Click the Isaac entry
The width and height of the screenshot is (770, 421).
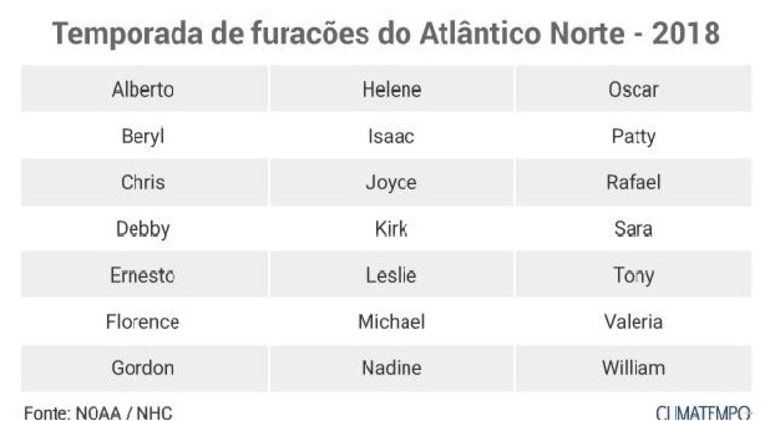(391, 136)
